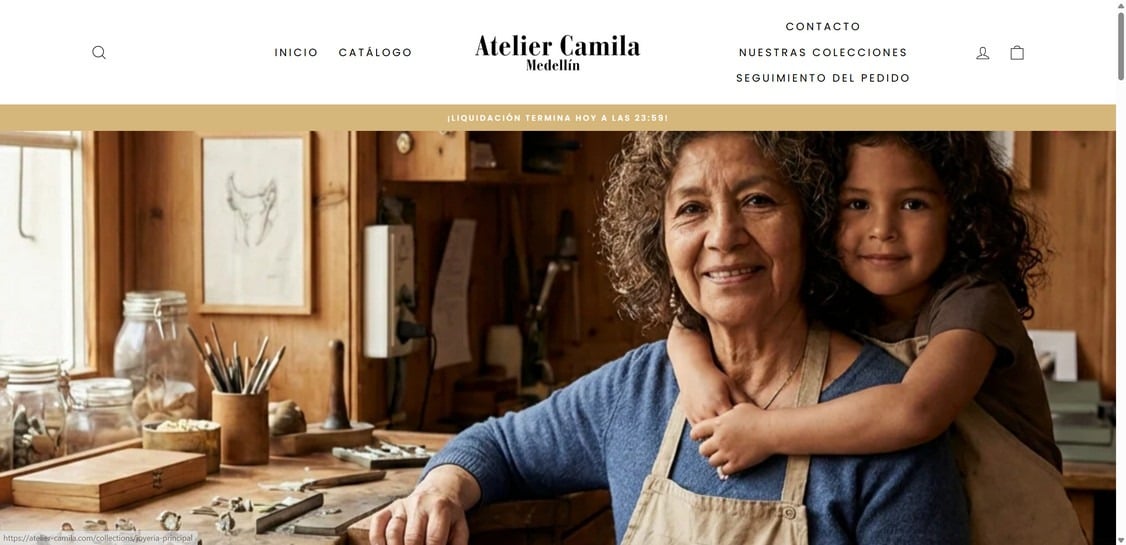
Task: Click the liquidación announcement banner text
Action: click(x=557, y=118)
